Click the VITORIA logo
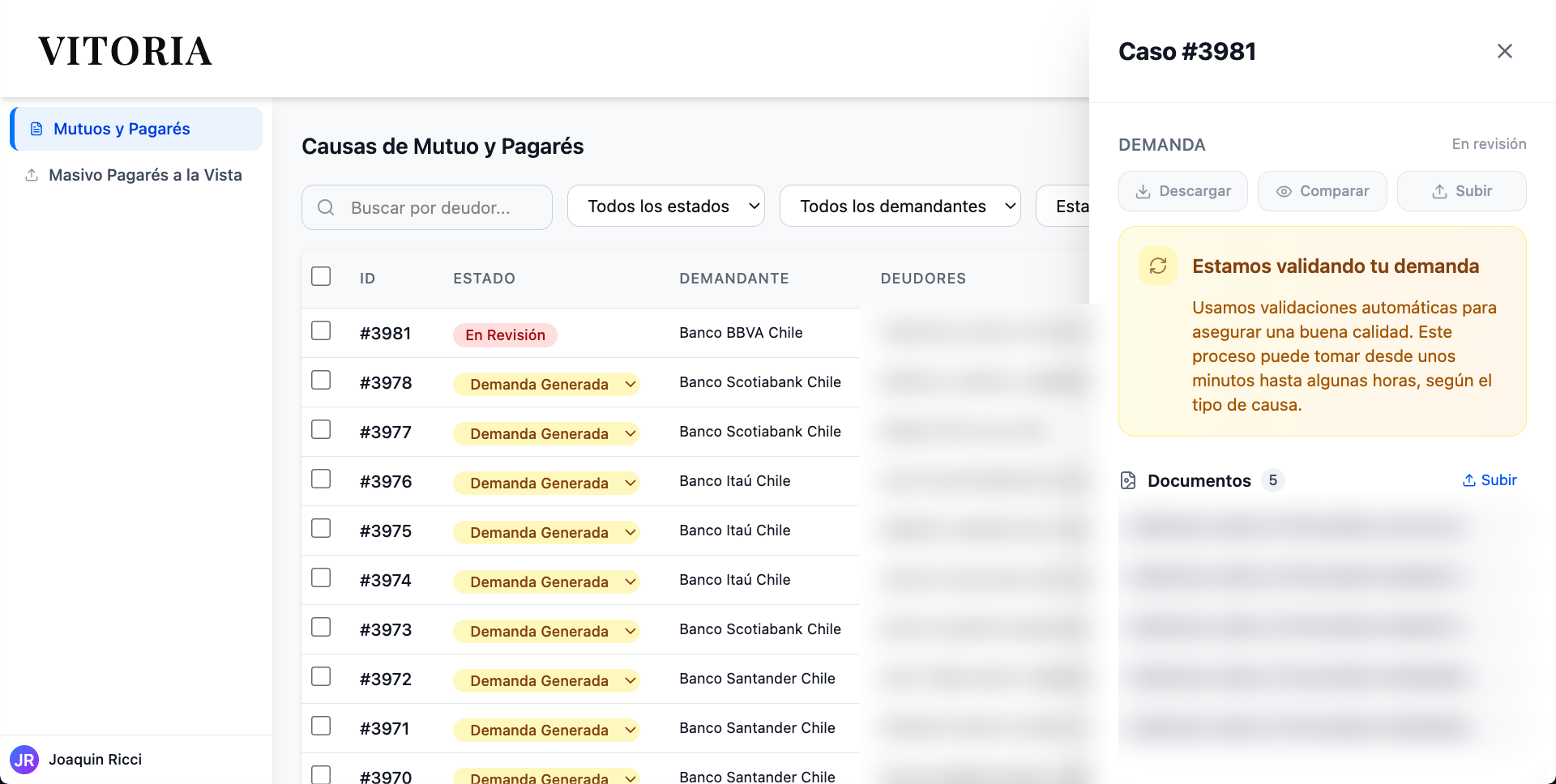The height and width of the screenshot is (784, 1556). pyautogui.click(x=125, y=51)
